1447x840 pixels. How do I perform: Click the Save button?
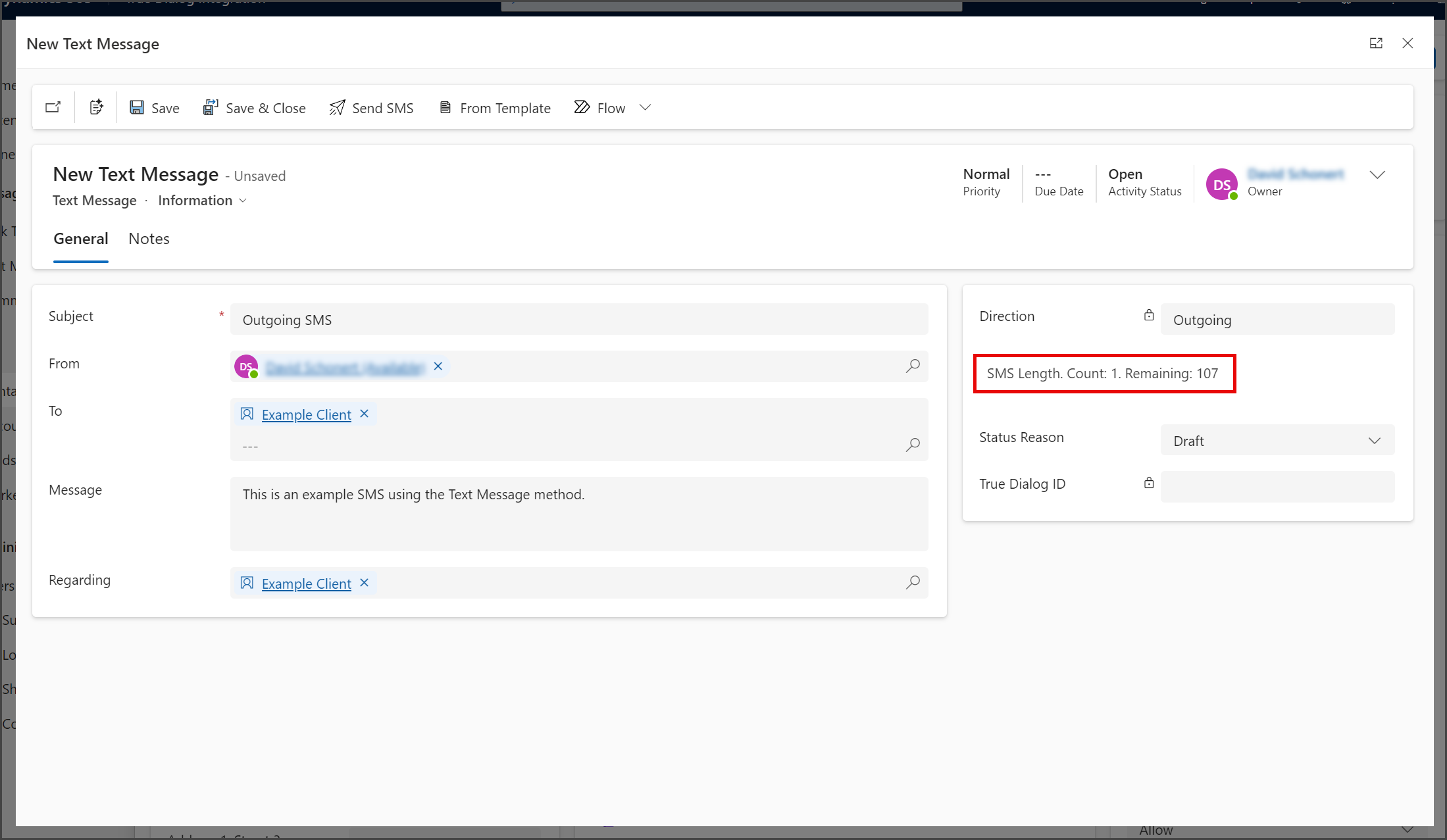click(155, 108)
